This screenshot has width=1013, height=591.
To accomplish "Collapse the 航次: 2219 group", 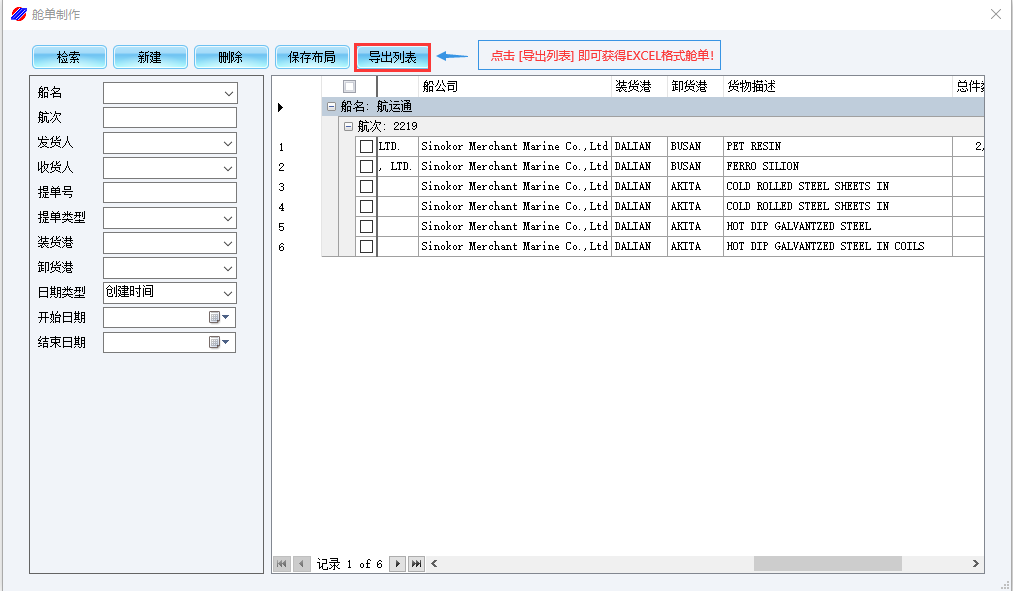I will pyautogui.click(x=348, y=127).
